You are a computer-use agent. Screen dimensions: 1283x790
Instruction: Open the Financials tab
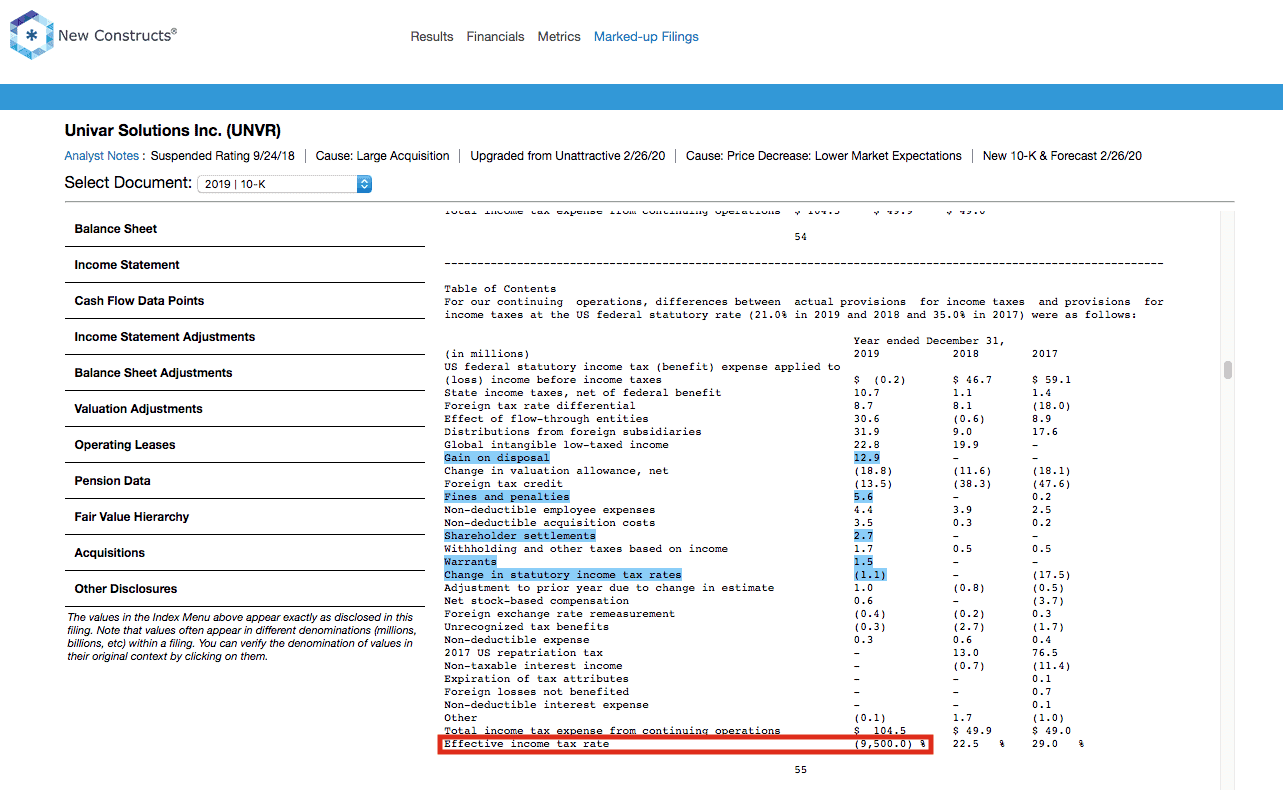pyautogui.click(x=495, y=37)
